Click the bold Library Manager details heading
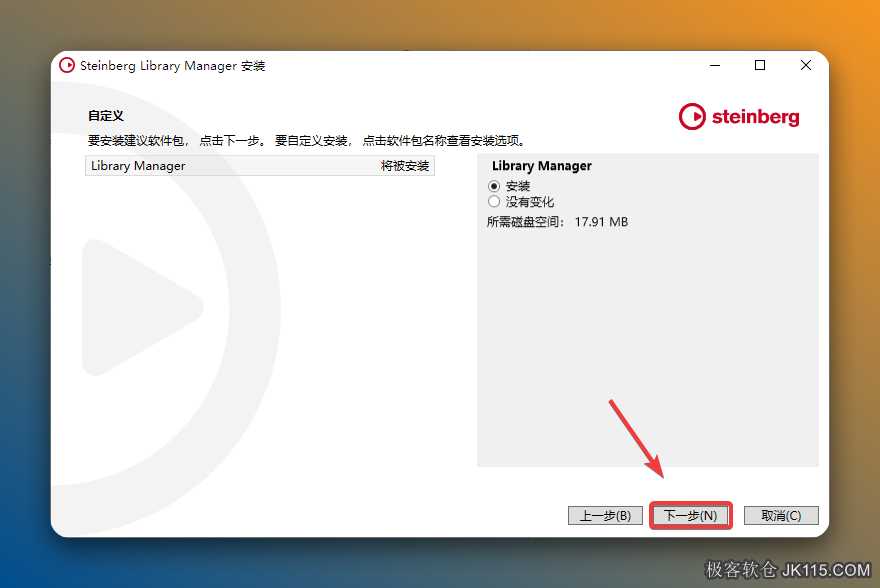This screenshot has height=588, width=880. tap(542, 166)
